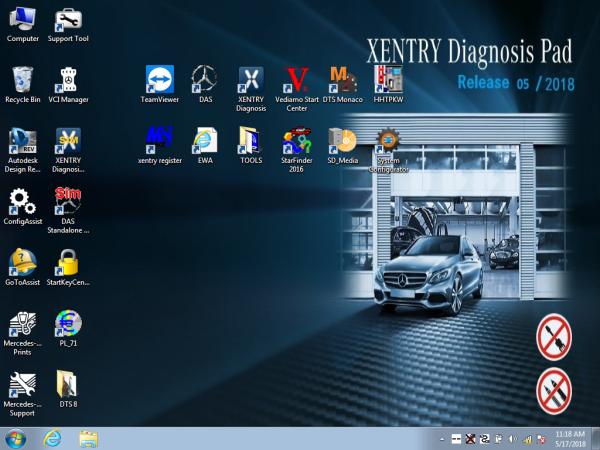Click the power plug tray icon
The width and height of the screenshot is (600, 450).
[x=499, y=439]
